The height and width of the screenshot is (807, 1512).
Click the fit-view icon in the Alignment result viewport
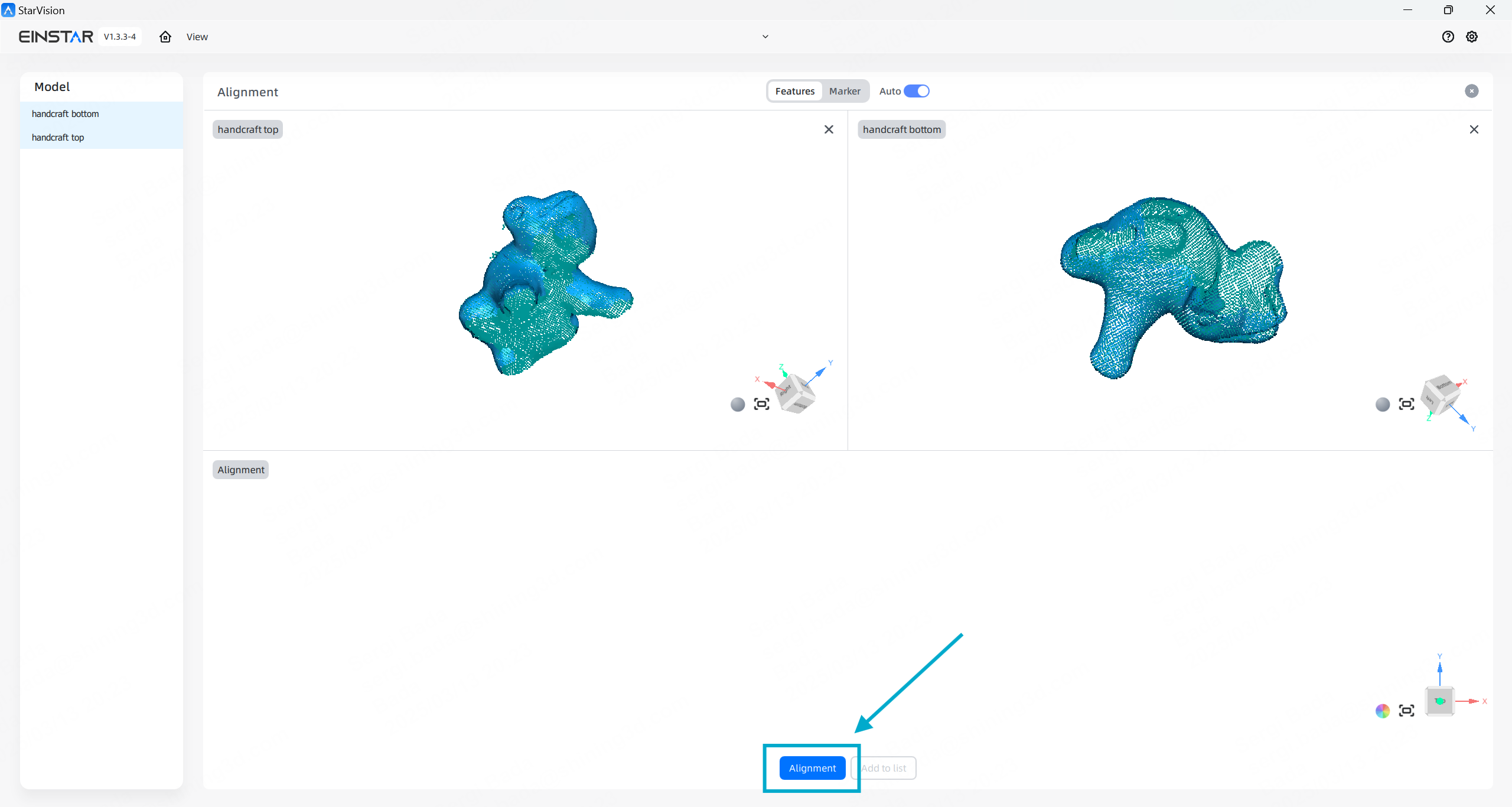[x=1406, y=711]
